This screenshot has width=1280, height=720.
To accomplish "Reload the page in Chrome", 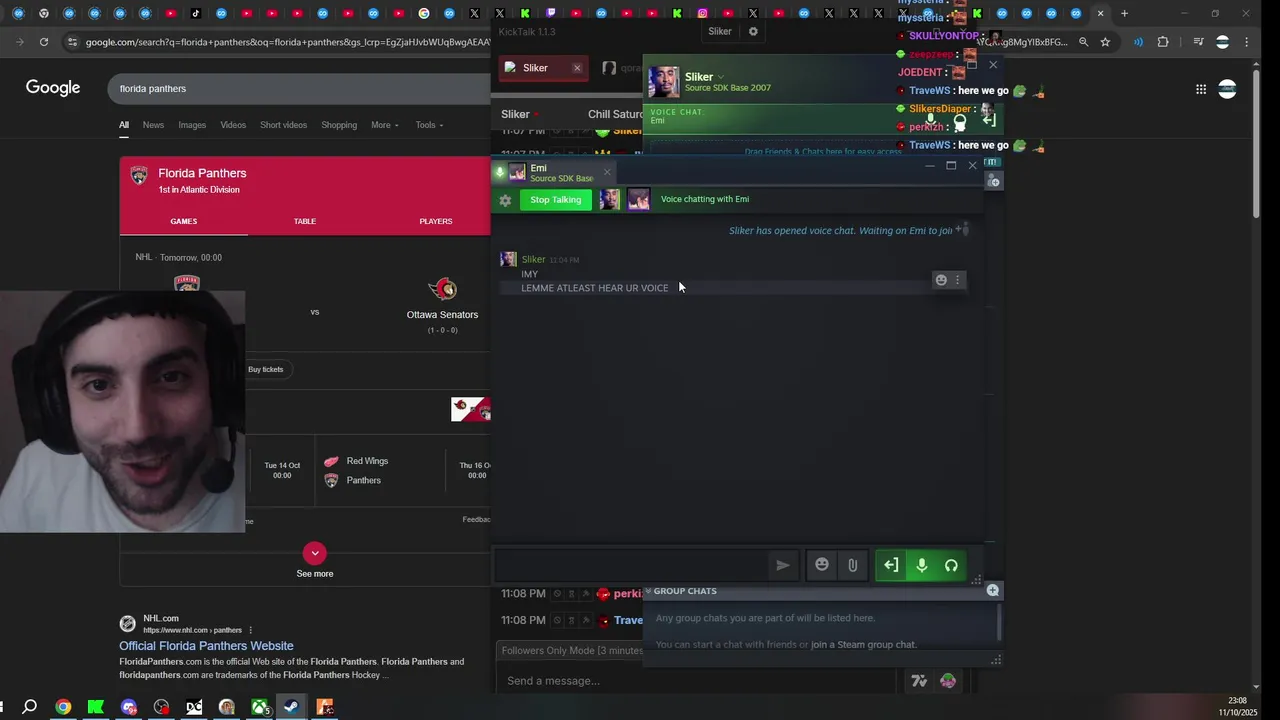I will pos(44,42).
